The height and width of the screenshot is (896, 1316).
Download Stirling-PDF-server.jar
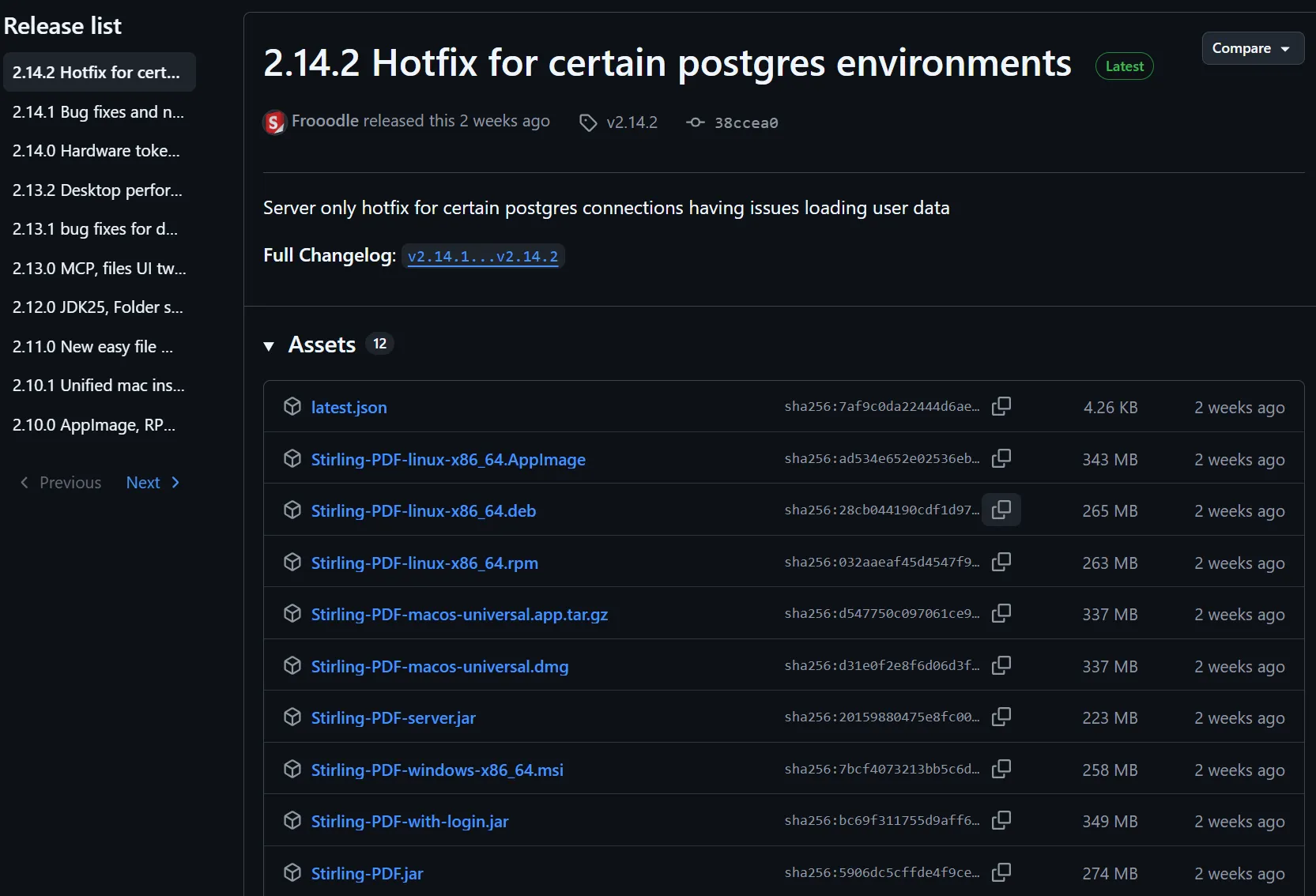click(393, 717)
